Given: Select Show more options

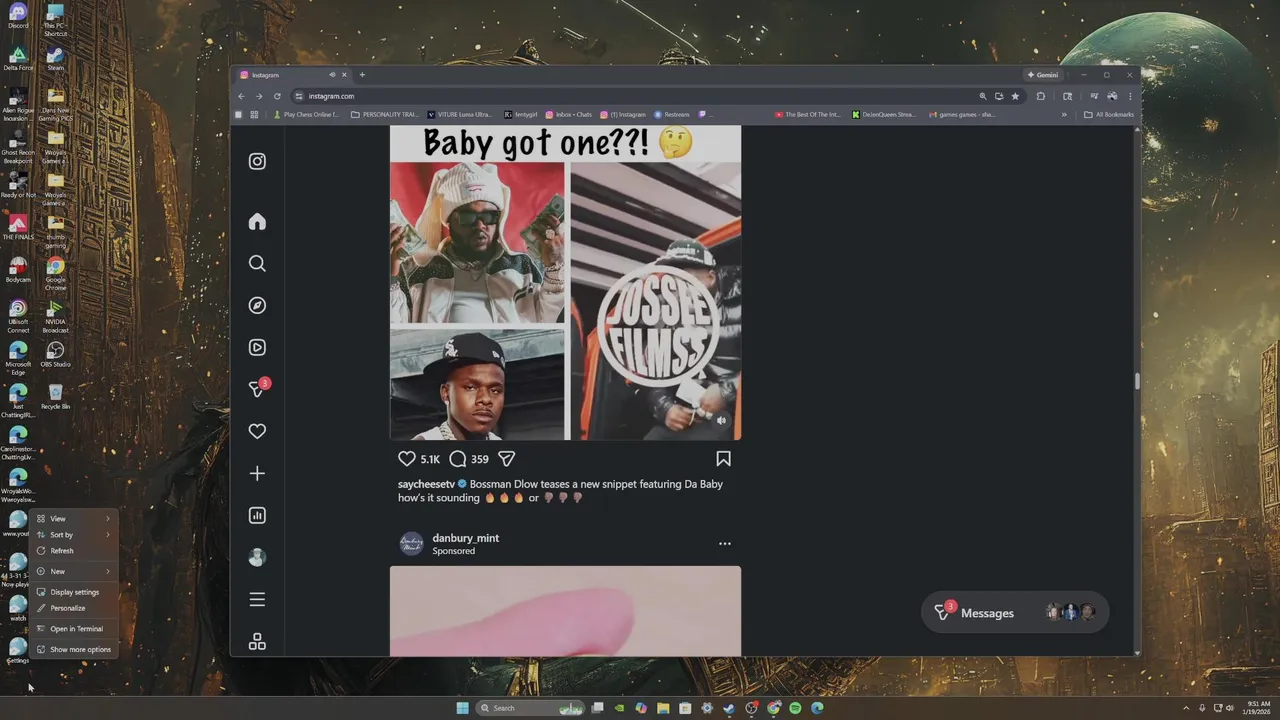Looking at the screenshot, I should click(x=73, y=650).
